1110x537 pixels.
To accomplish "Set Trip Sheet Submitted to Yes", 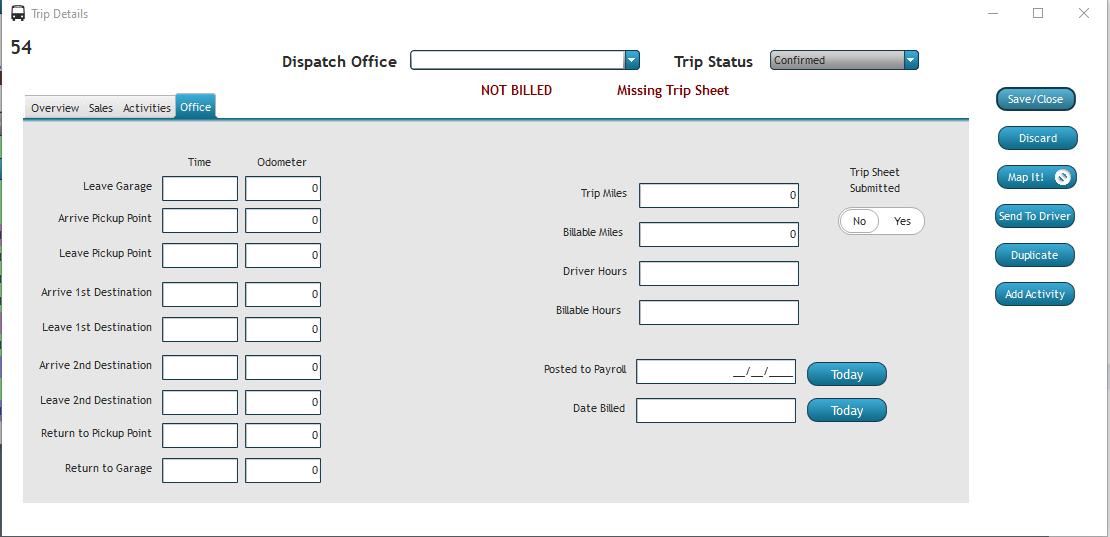I will tap(902, 221).
